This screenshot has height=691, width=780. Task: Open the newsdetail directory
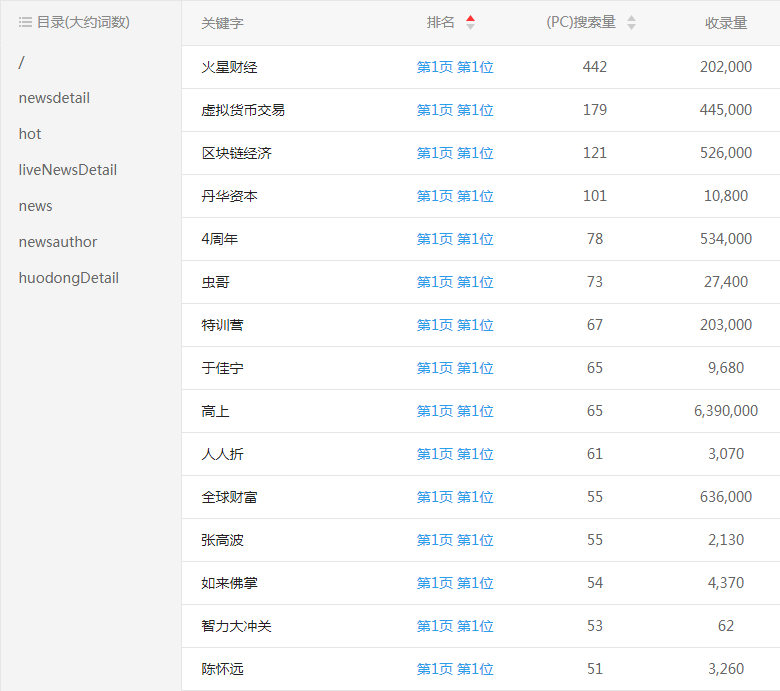click(54, 98)
